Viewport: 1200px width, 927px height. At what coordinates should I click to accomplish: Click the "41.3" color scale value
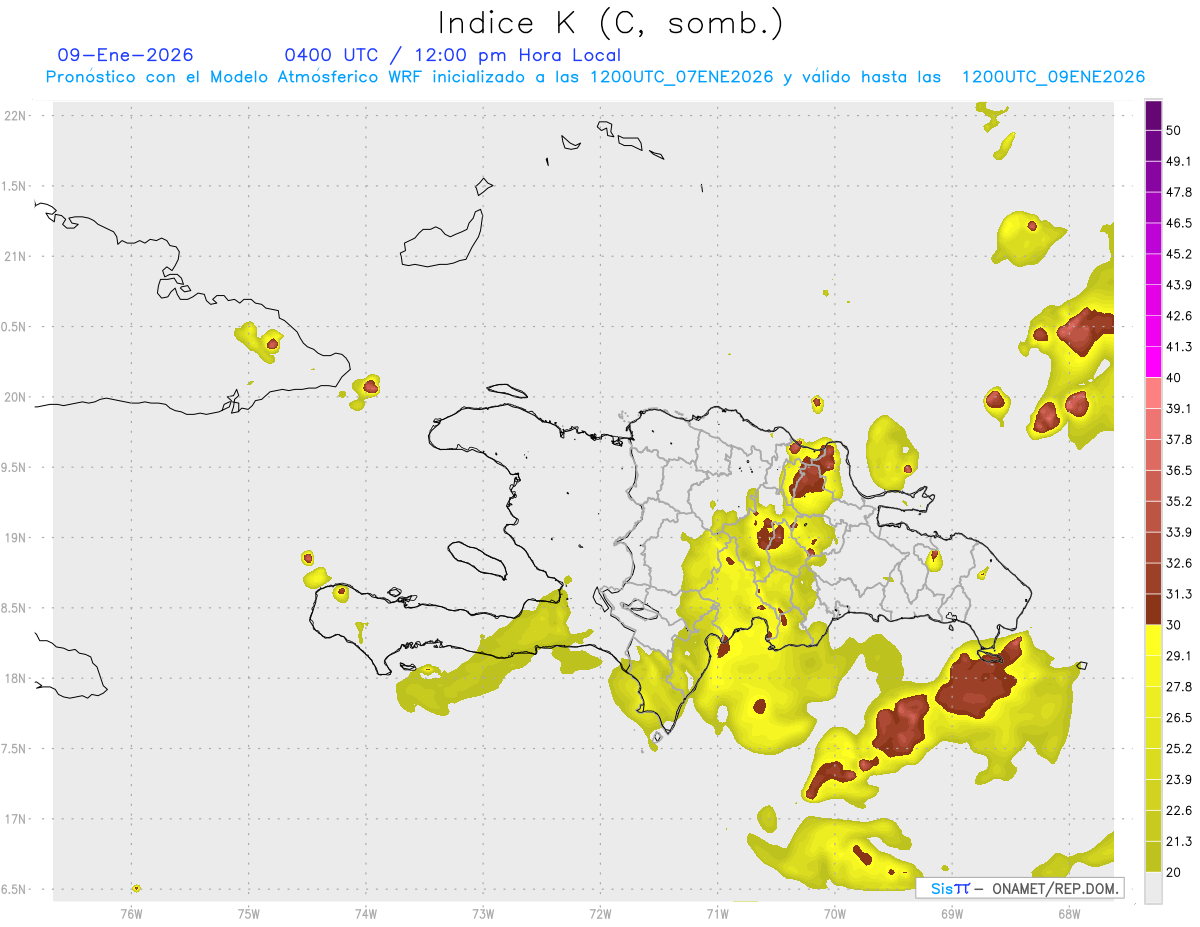(x=1179, y=347)
